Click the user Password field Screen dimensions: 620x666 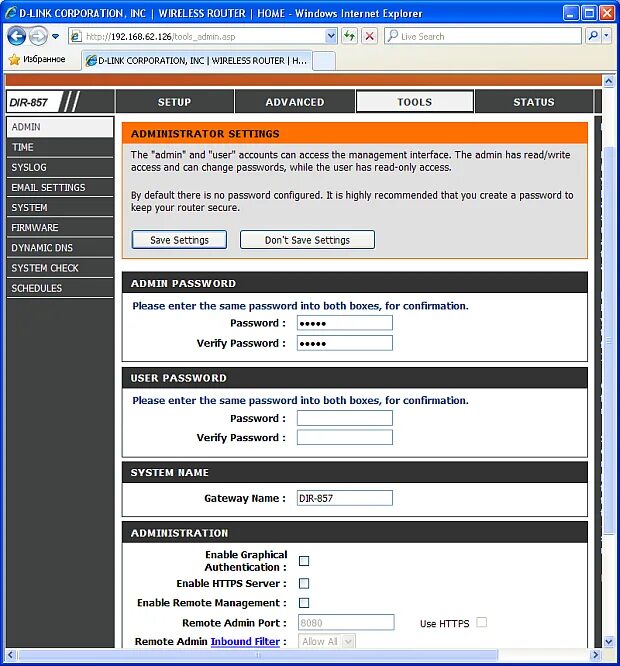point(345,418)
